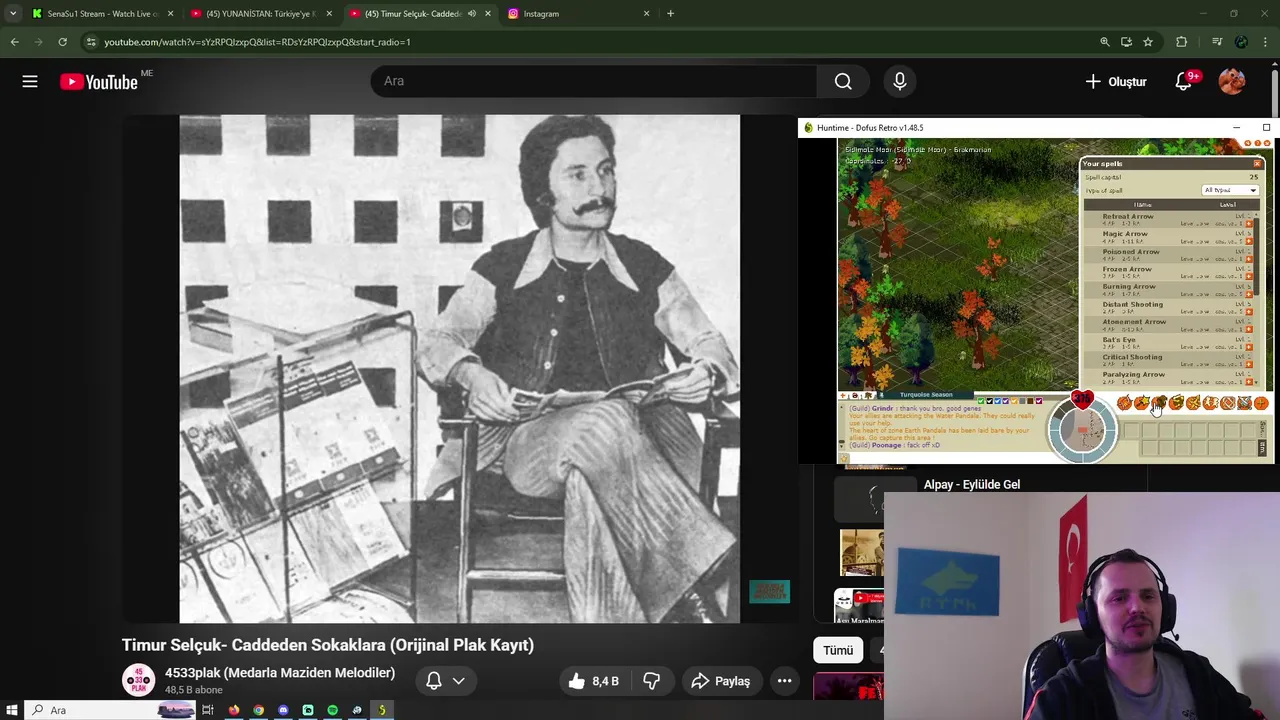Toggle the green chat channel checkbox in Dofus
This screenshot has width=1280, height=720.
(x=981, y=401)
